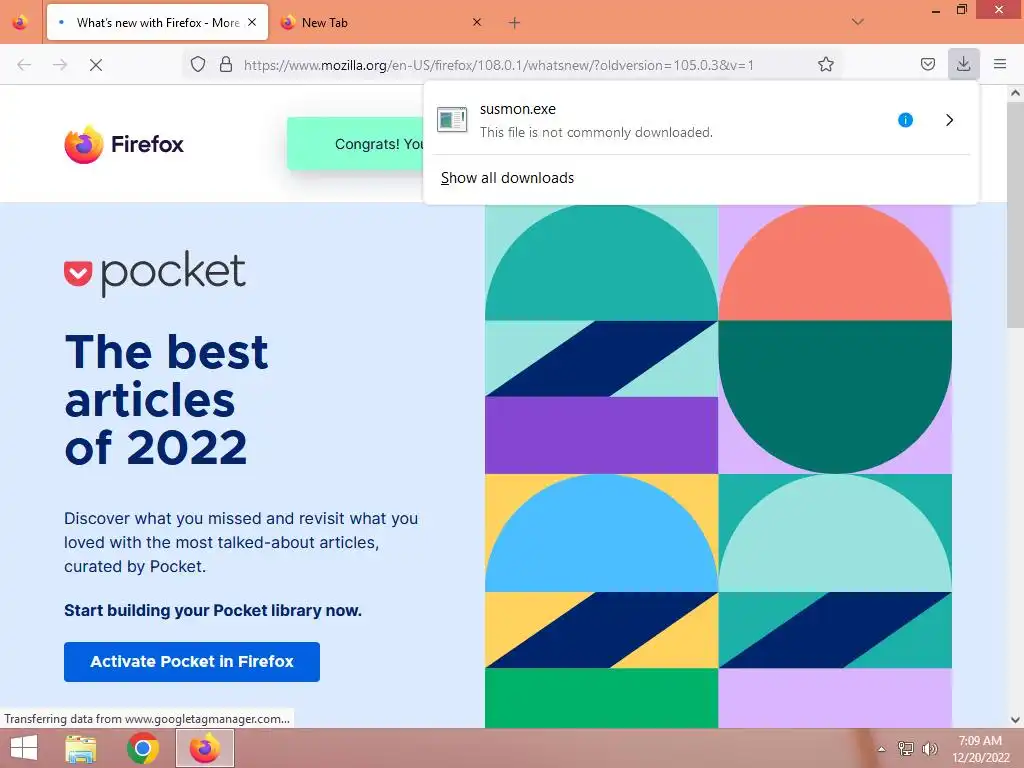The image size is (1024, 768).
Task: Stop loading the page
Action: pyautogui.click(x=96, y=64)
